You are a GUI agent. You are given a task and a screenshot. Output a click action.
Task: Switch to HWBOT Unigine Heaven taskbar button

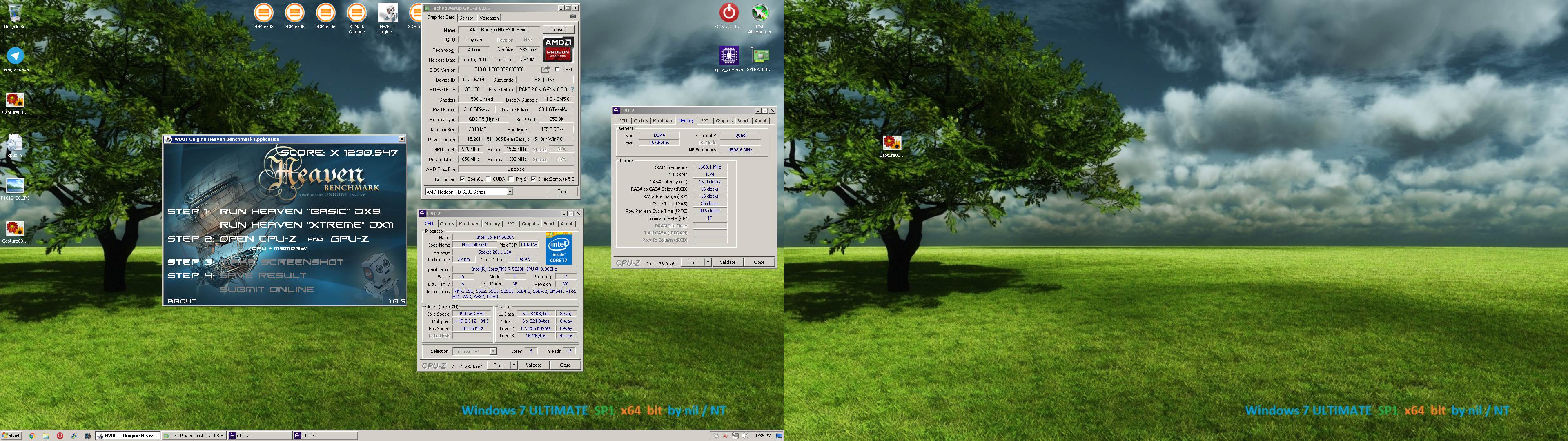pos(128,436)
